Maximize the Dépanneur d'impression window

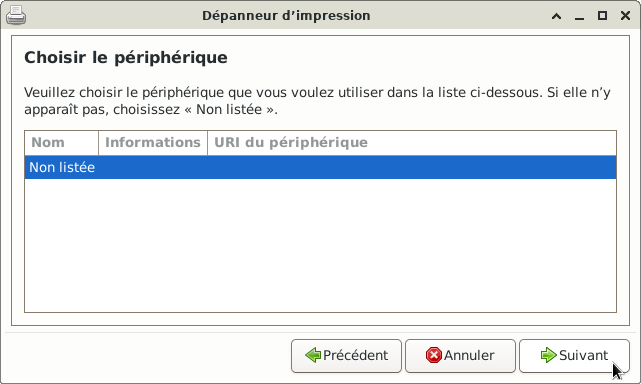pyautogui.click(x=602, y=16)
